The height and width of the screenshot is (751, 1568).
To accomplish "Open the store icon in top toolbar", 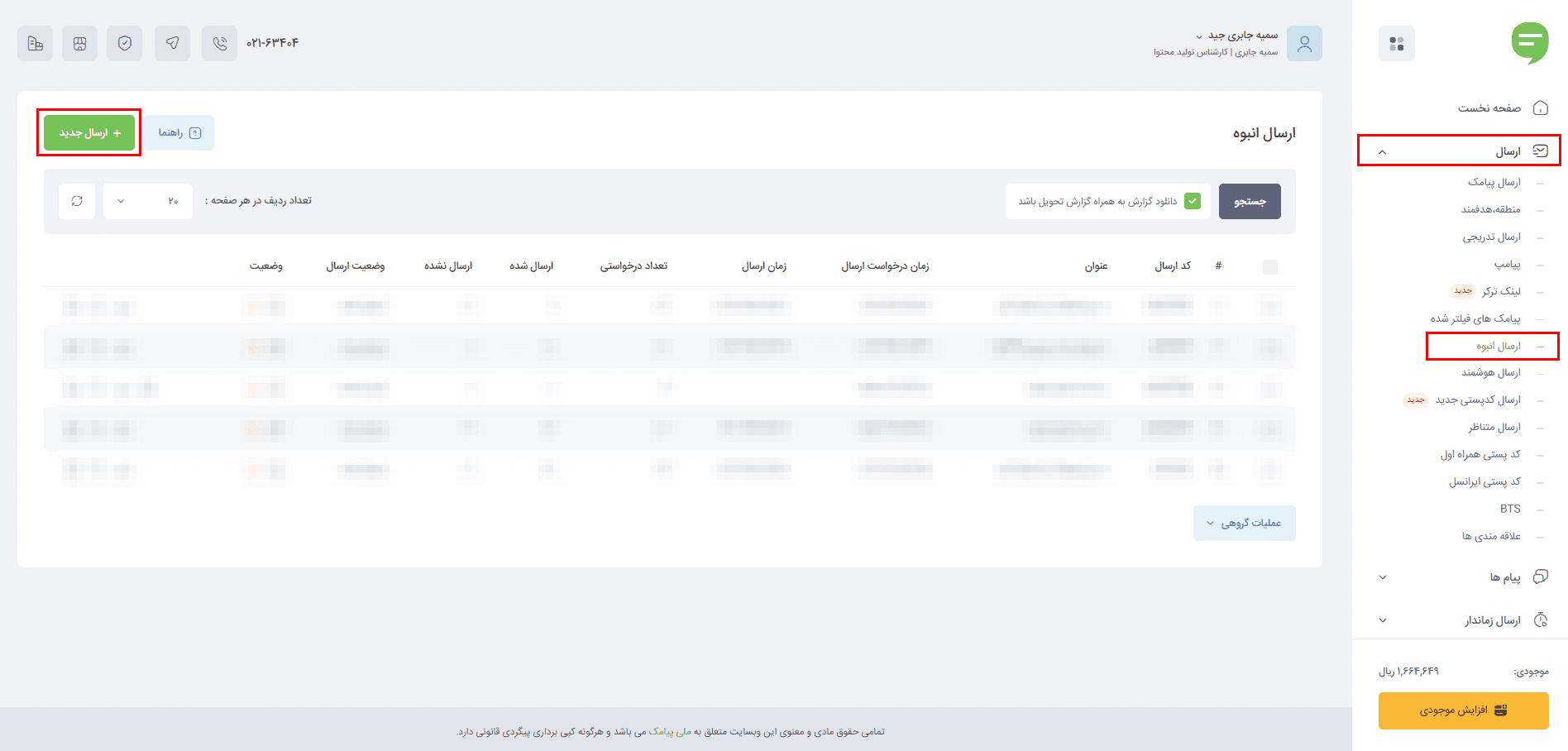I will pos(79,43).
